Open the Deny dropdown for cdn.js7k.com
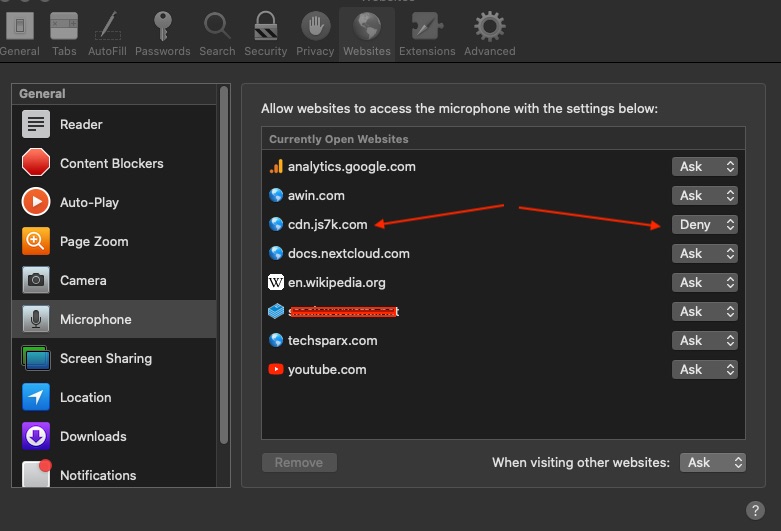 pyautogui.click(x=705, y=225)
